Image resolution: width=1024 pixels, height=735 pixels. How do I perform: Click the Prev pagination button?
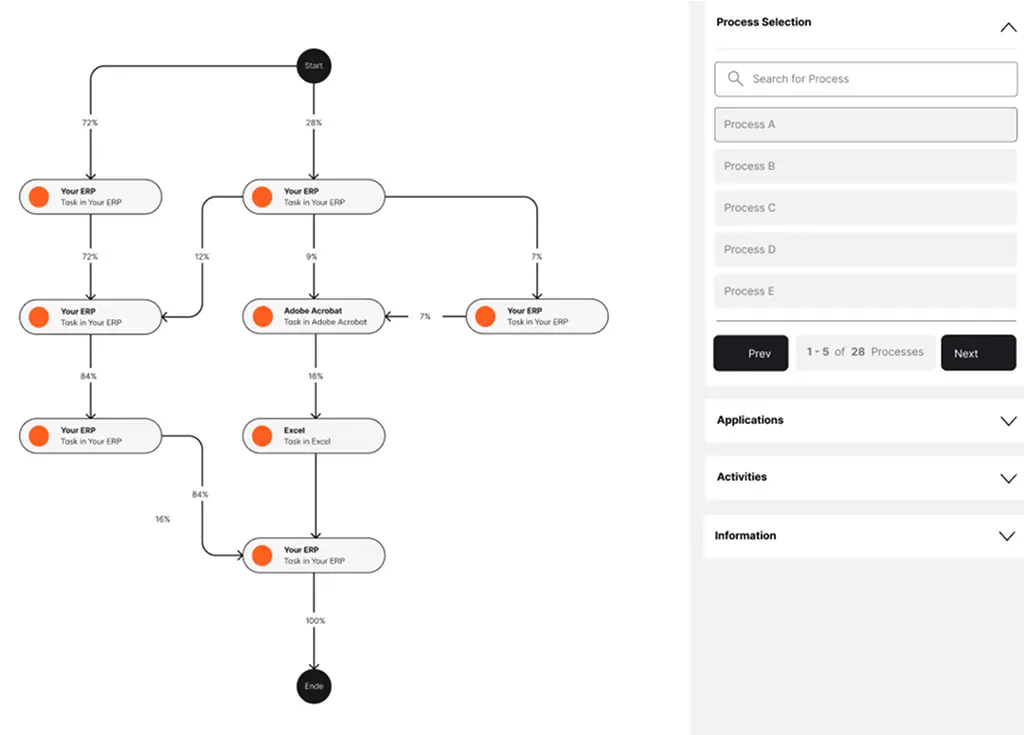point(751,353)
